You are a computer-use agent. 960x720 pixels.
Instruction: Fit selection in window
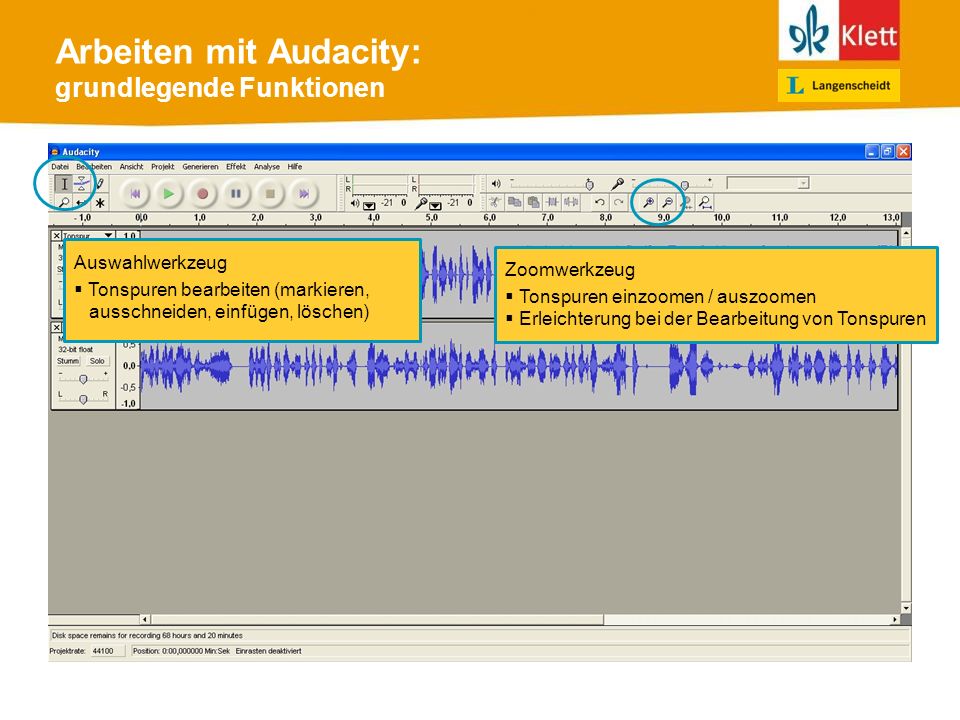point(686,202)
